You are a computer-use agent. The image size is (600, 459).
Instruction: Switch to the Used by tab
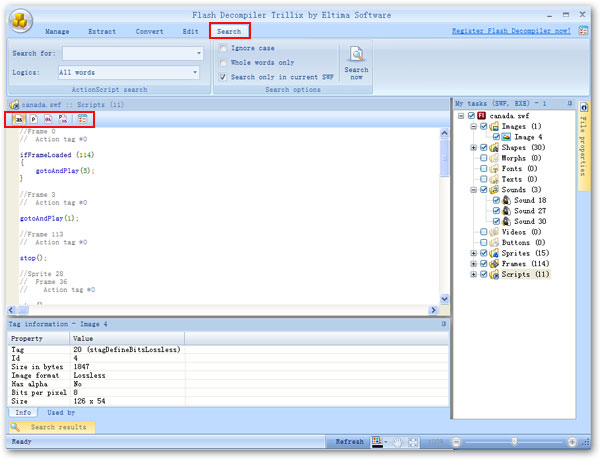[x=61, y=412]
